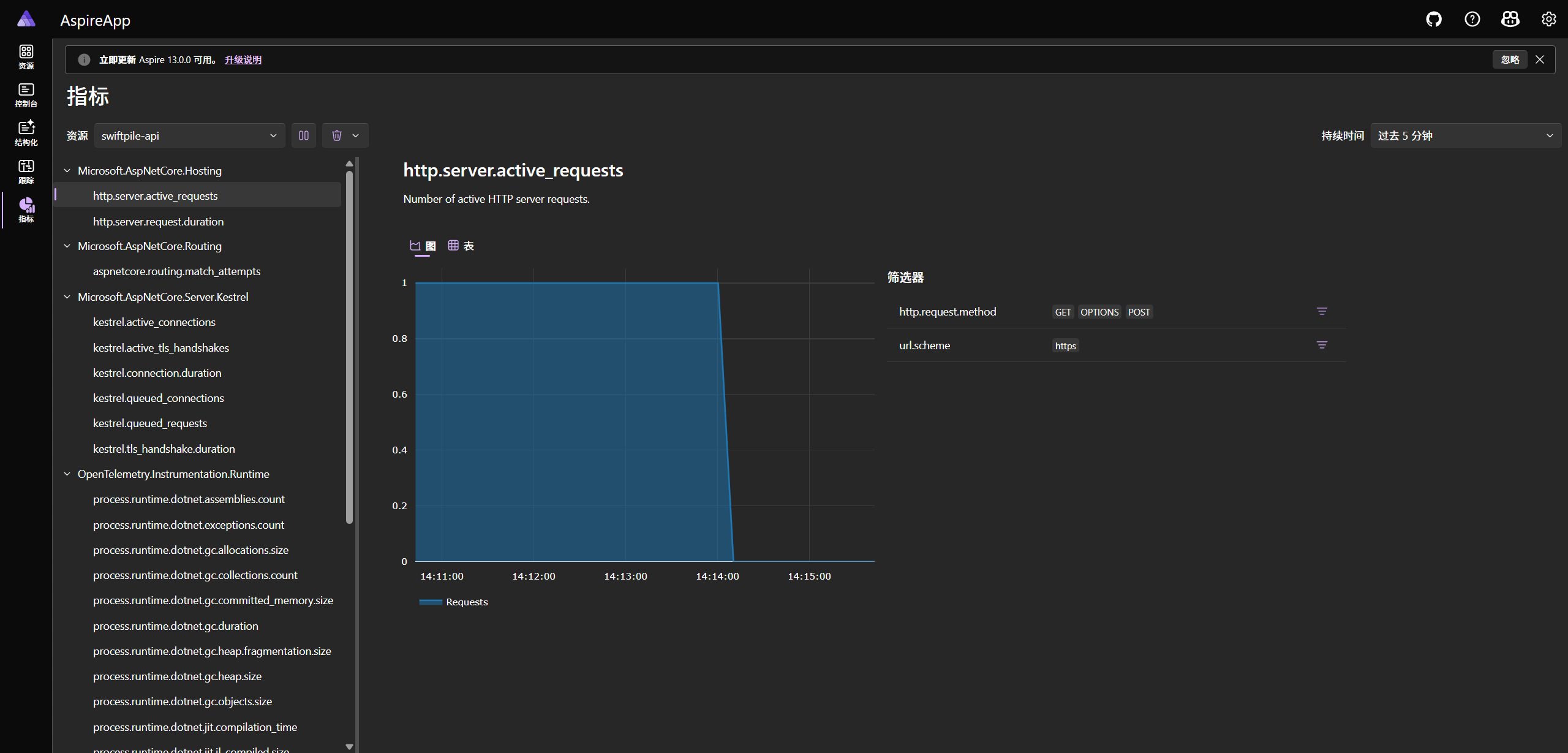Go to Resources in the sidebar
1568x753 pixels.
point(26,56)
